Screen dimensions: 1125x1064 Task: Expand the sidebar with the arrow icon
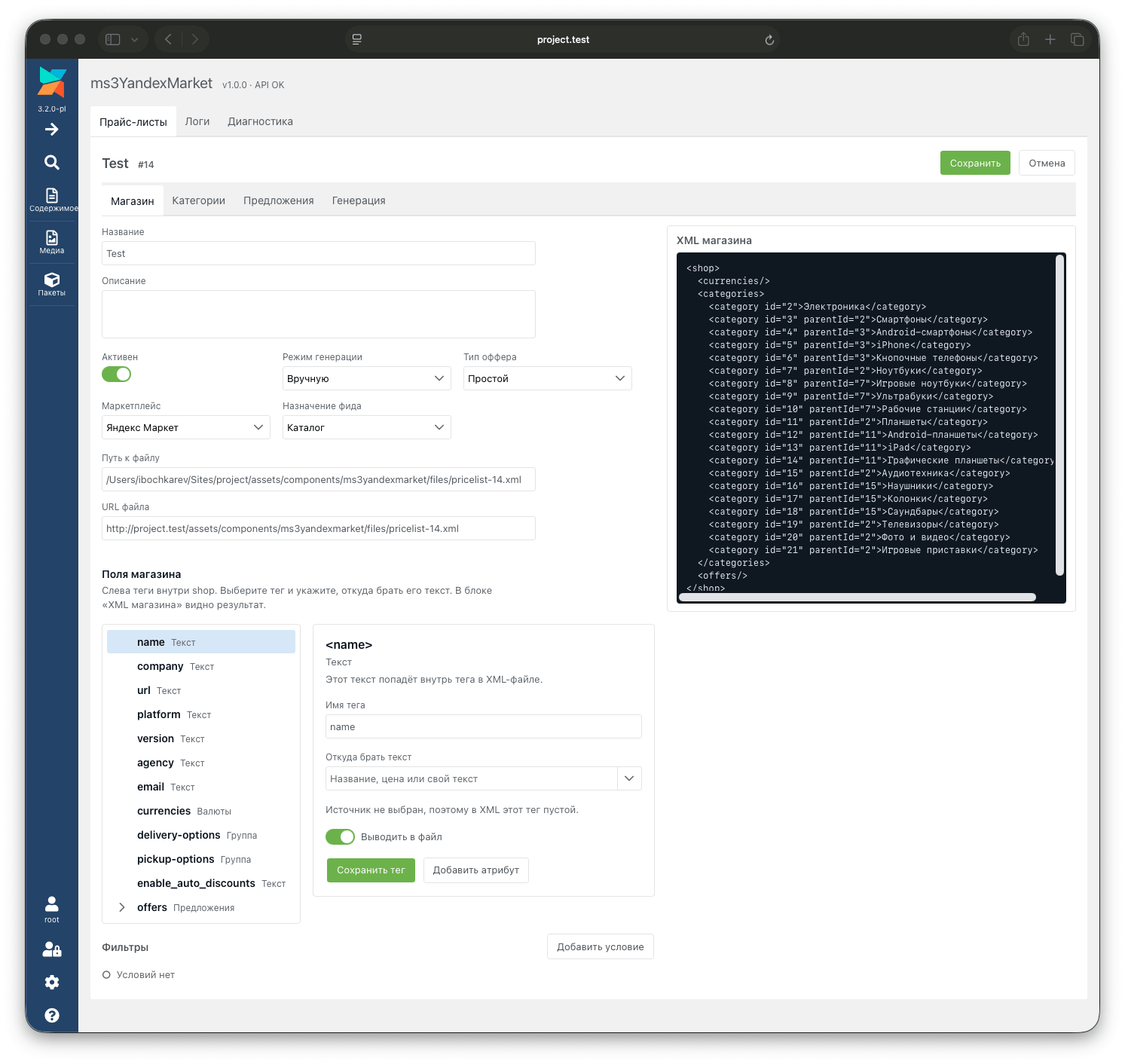[52, 130]
